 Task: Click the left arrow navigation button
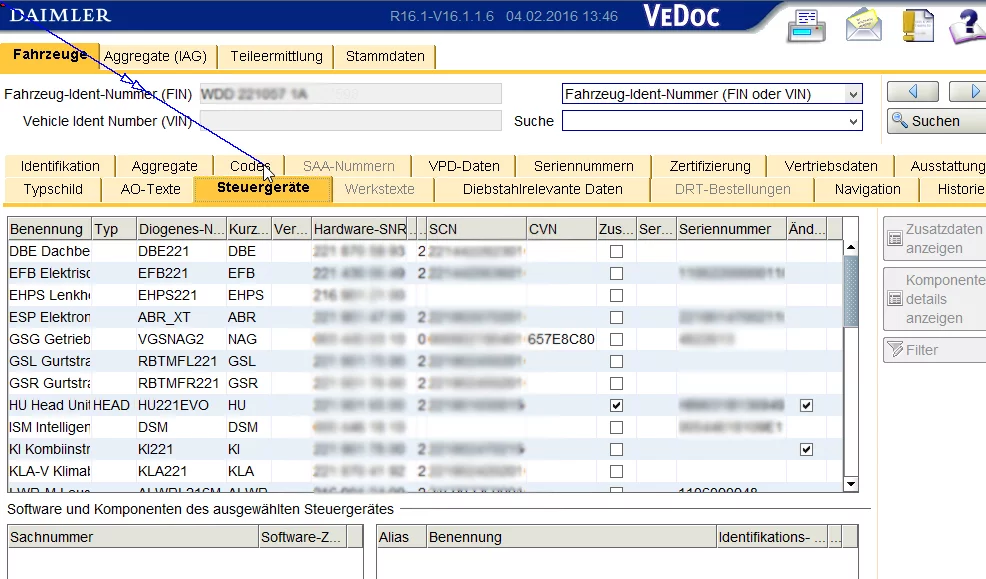click(912, 92)
